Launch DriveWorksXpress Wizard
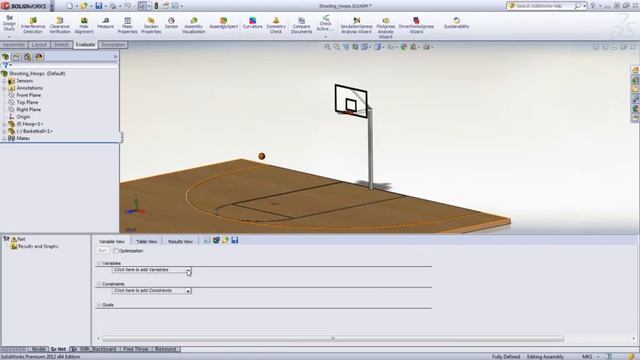This screenshot has height=360, width=640. (x=416, y=26)
